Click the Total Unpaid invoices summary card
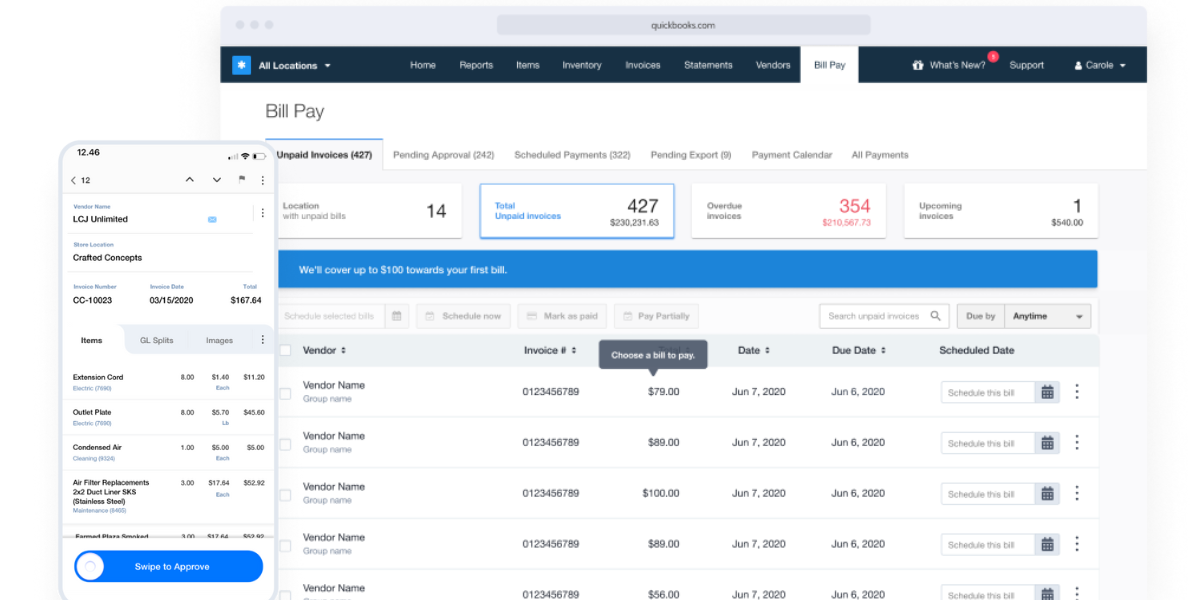Screen dimensions: 1200x600 click(577, 211)
